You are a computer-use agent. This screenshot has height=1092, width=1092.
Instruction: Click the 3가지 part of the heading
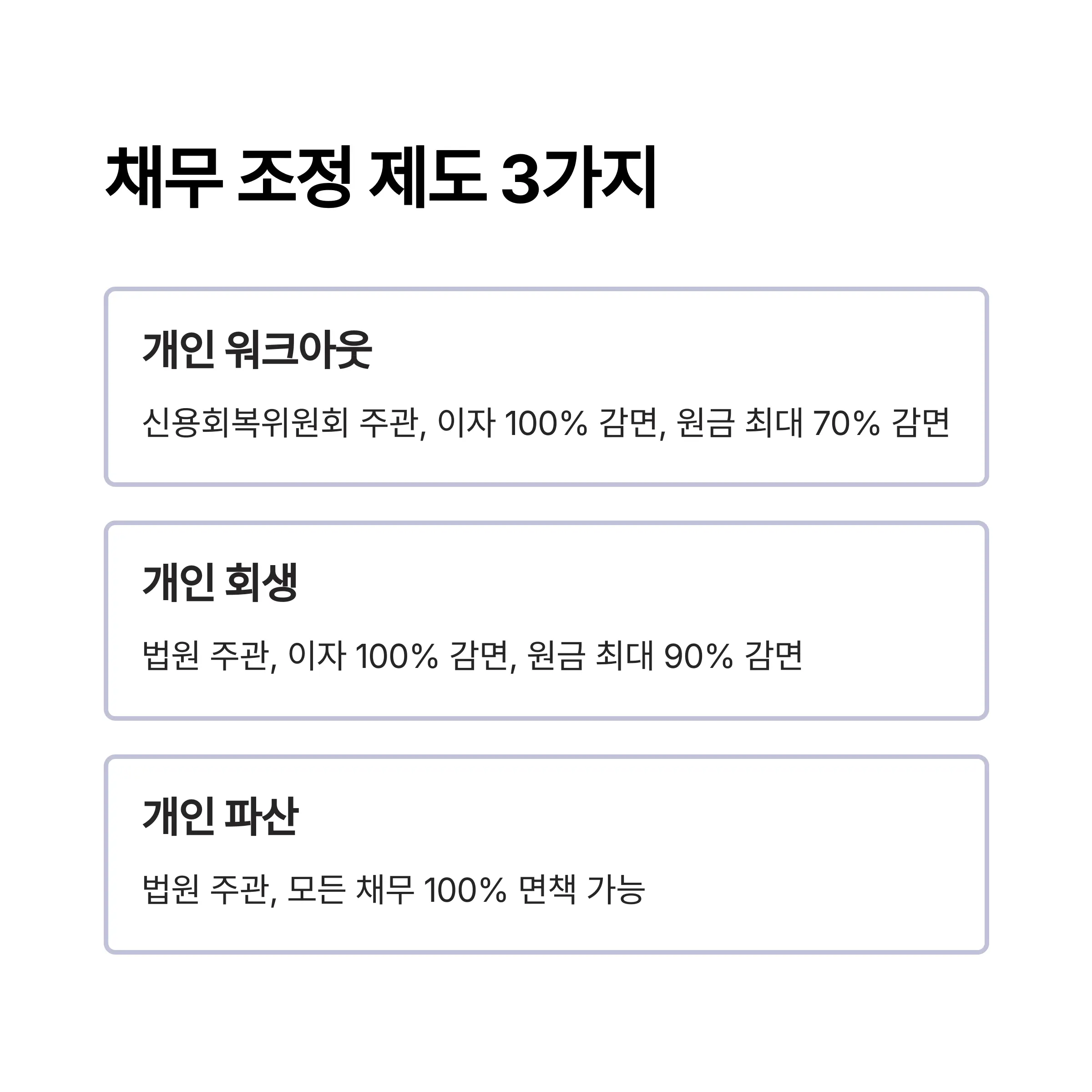[x=579, y=177]
